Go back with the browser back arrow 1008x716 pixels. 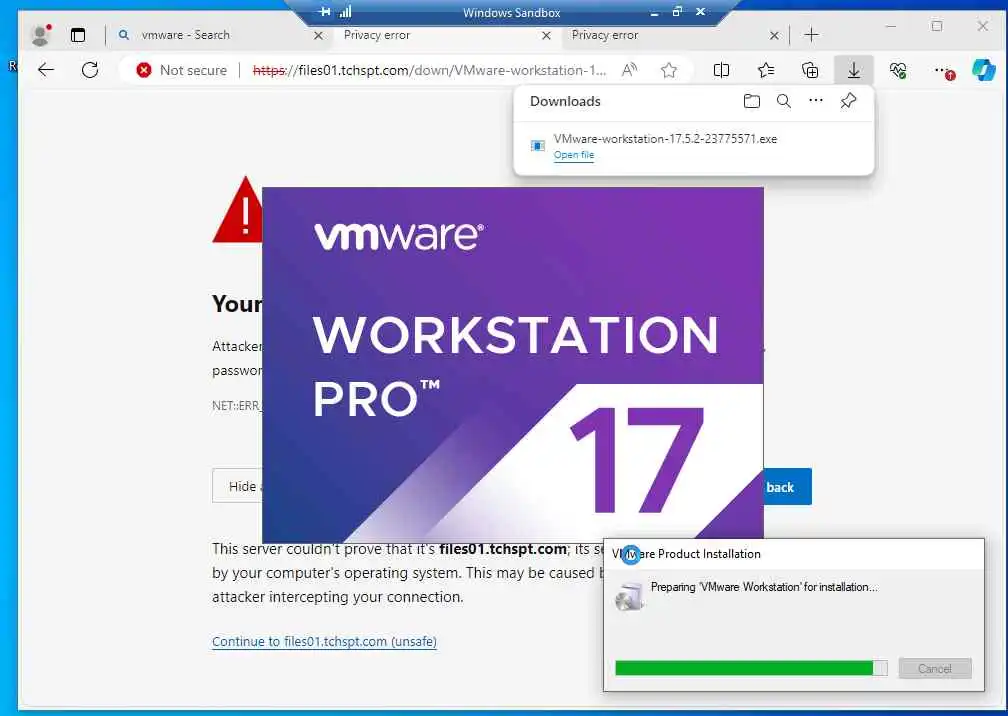[x=46, y=70]
